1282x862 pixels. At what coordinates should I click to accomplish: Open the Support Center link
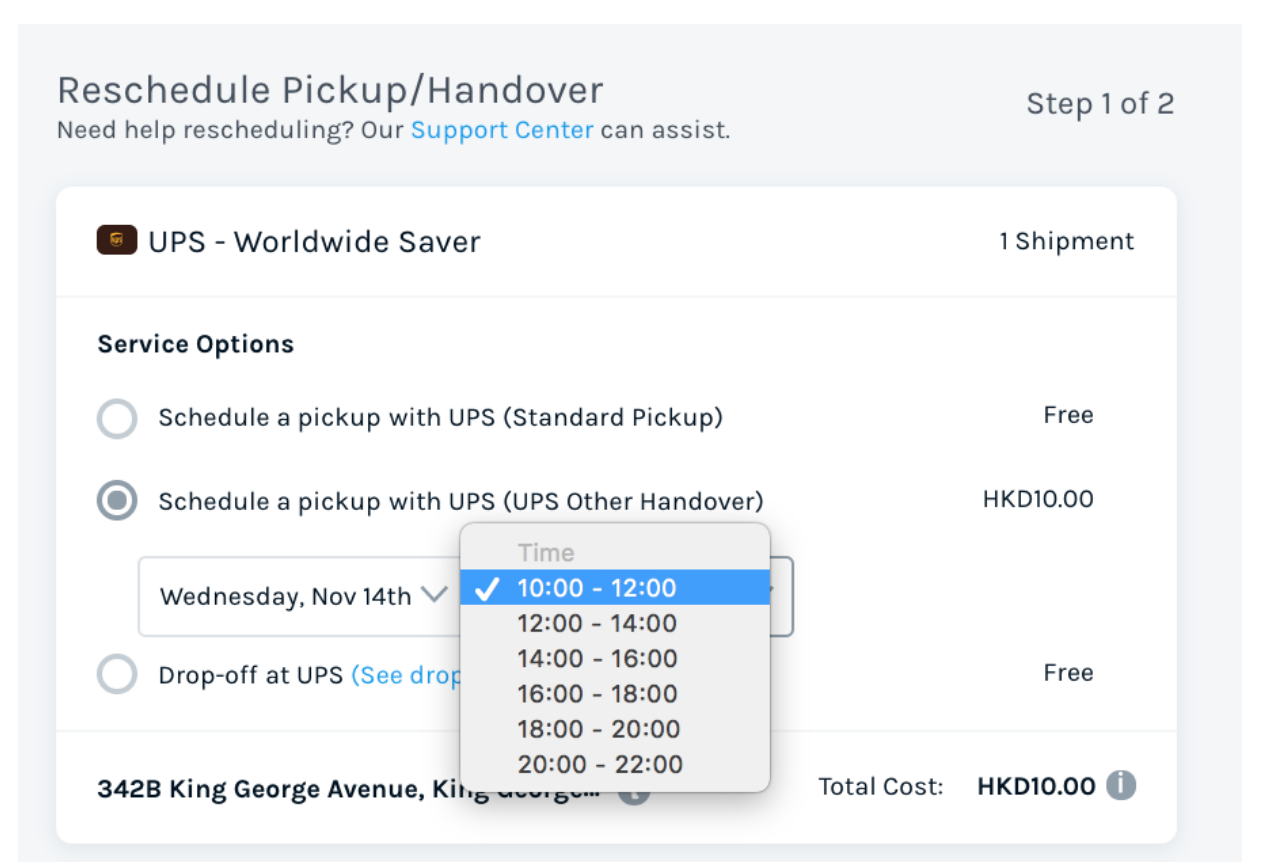pos(502,130)
